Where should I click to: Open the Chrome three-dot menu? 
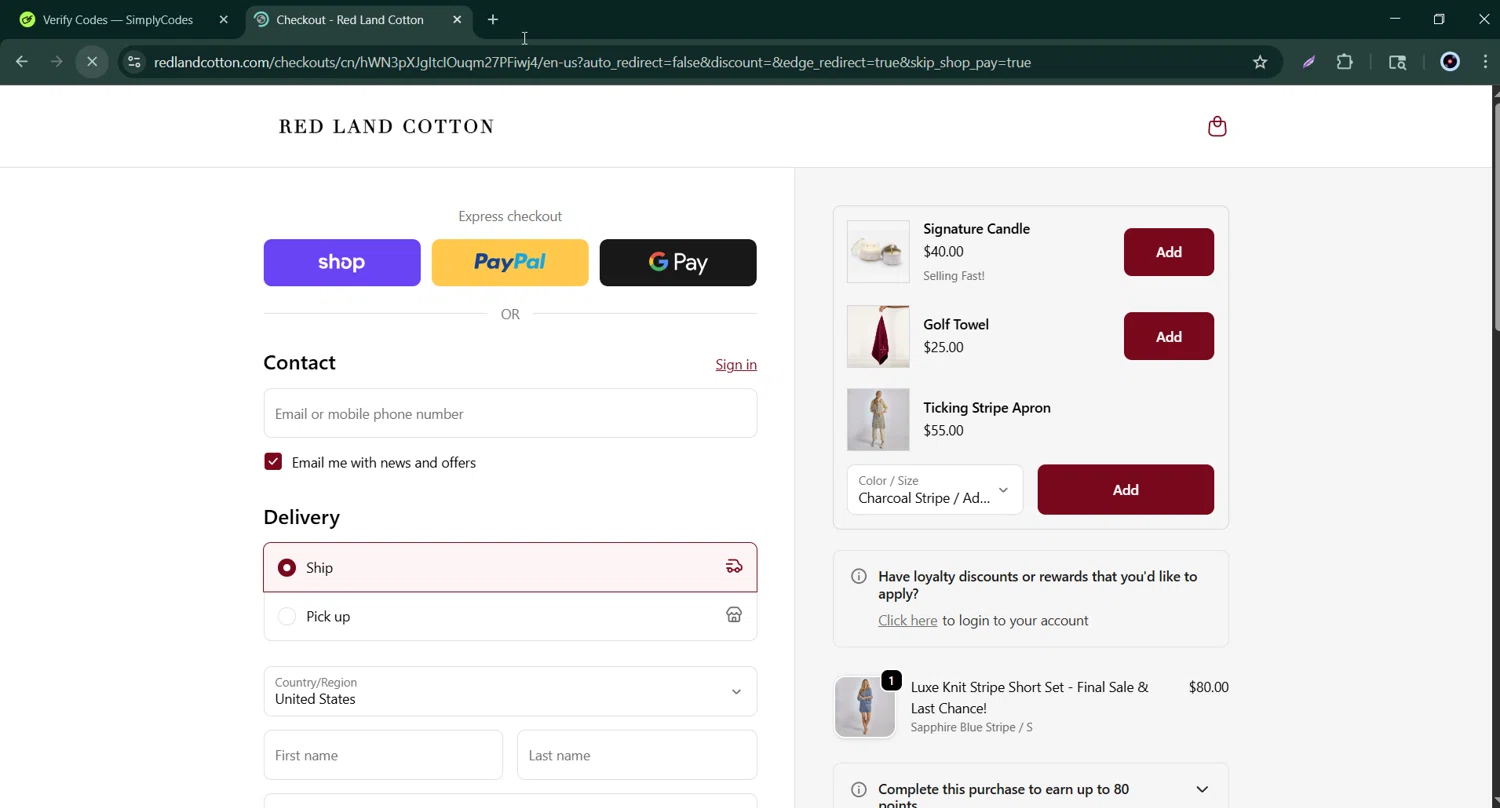point(1485,62)
